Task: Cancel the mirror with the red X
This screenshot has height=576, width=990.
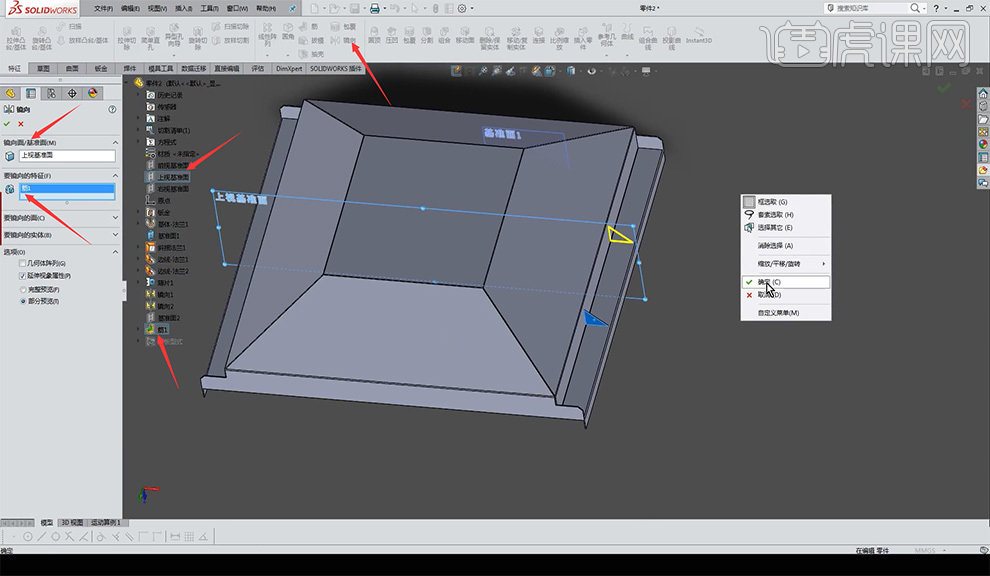Action: pos(21,123)
